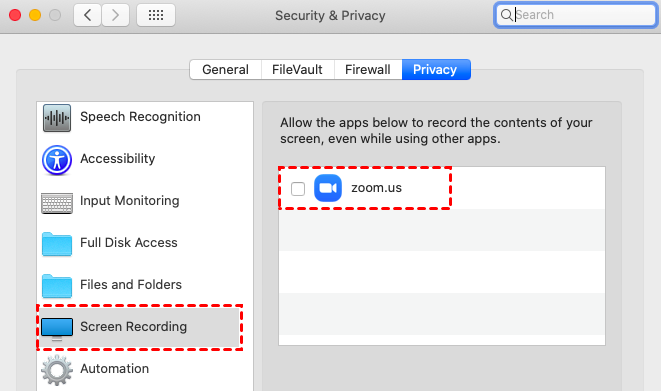
Task: Focus the Search field
Action: (x=576, y=15)
